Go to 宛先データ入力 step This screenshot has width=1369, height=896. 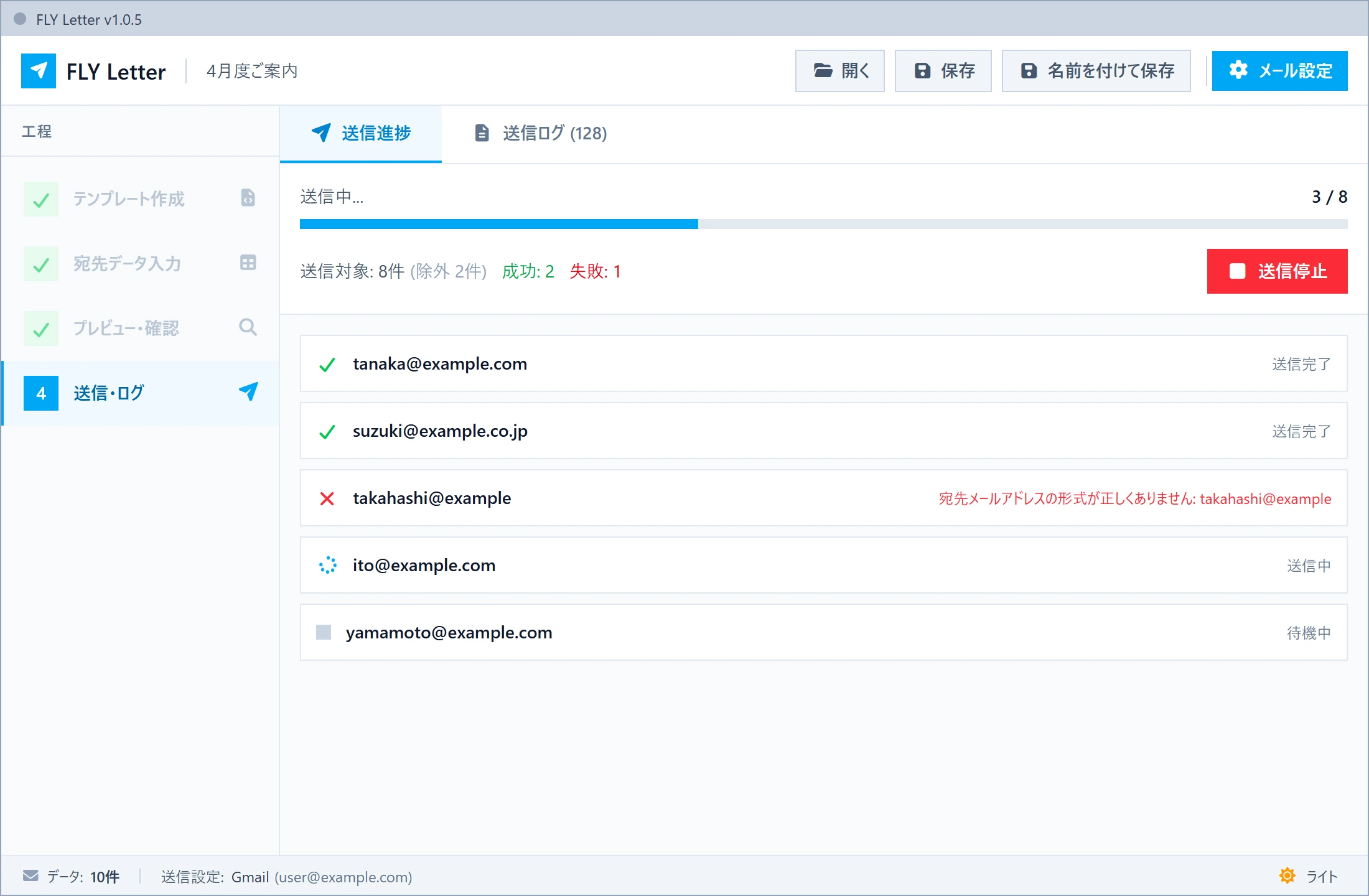[x=141, y=264]
